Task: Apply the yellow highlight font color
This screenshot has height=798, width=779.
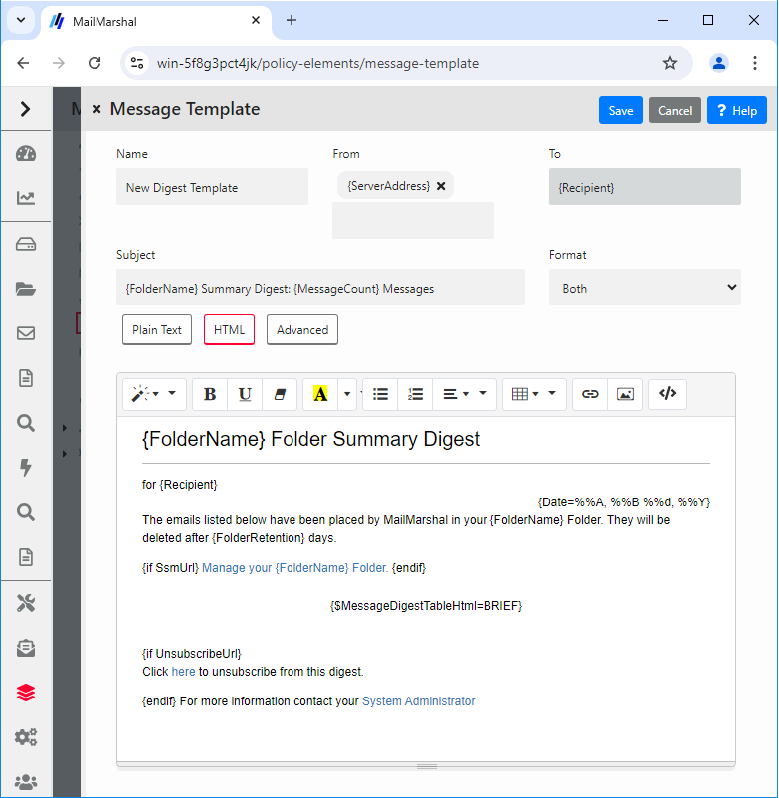Action: (x=320, y=394)
